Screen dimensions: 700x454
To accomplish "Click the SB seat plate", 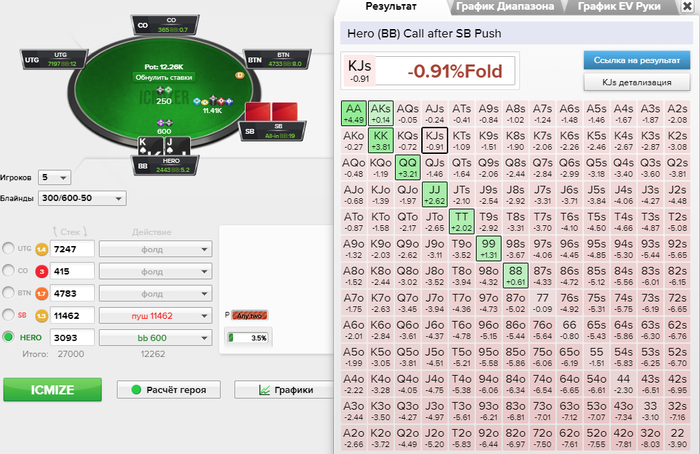I will [273, 131].
